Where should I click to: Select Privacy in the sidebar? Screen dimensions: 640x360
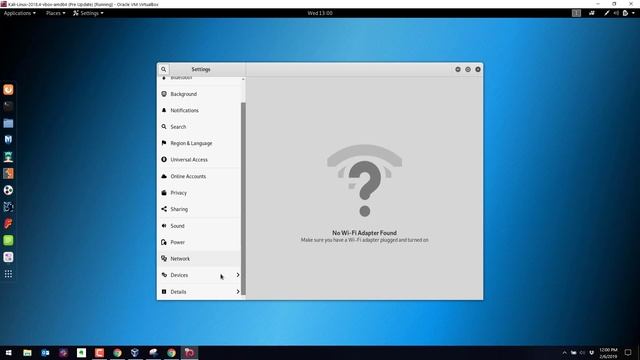click(x=199, y=193)
